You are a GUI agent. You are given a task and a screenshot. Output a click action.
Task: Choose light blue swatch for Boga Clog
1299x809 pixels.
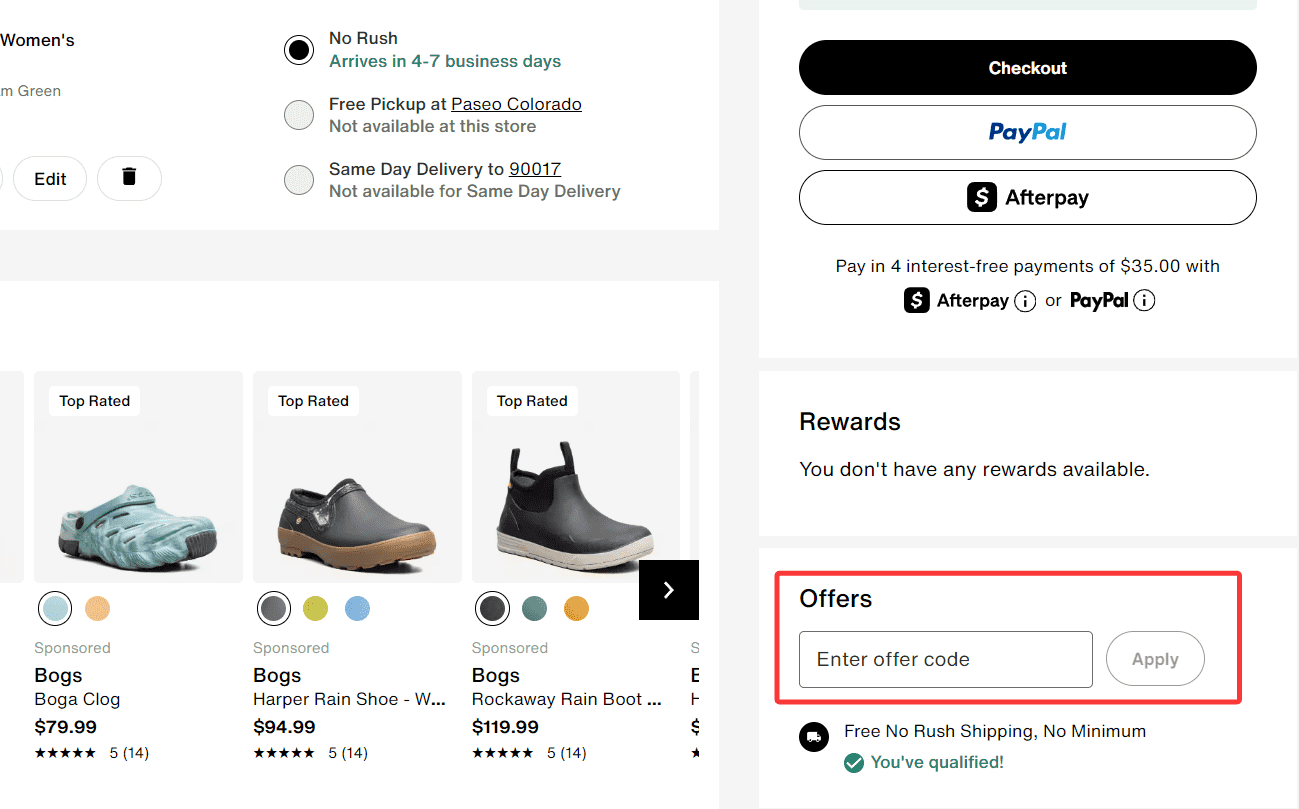click(56, 608)
